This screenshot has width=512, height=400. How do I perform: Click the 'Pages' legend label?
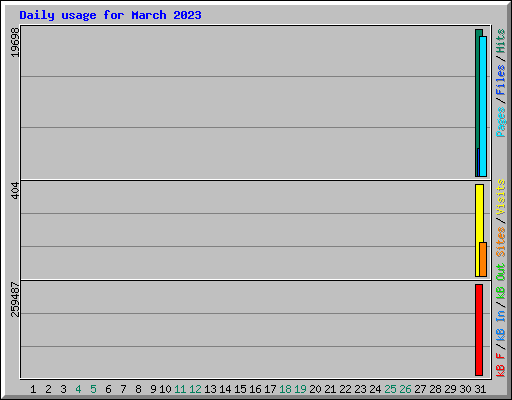click(x=501, y=122)
